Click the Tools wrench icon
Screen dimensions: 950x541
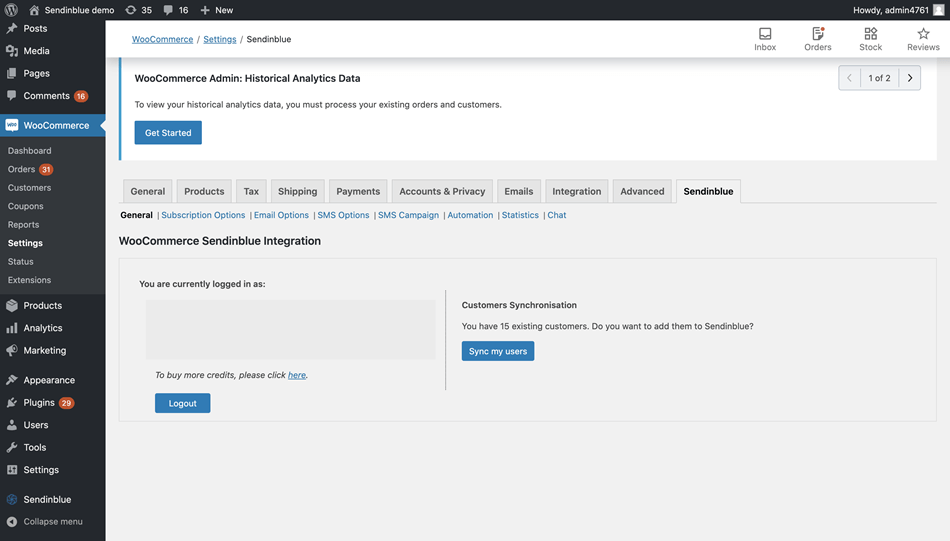12,447
